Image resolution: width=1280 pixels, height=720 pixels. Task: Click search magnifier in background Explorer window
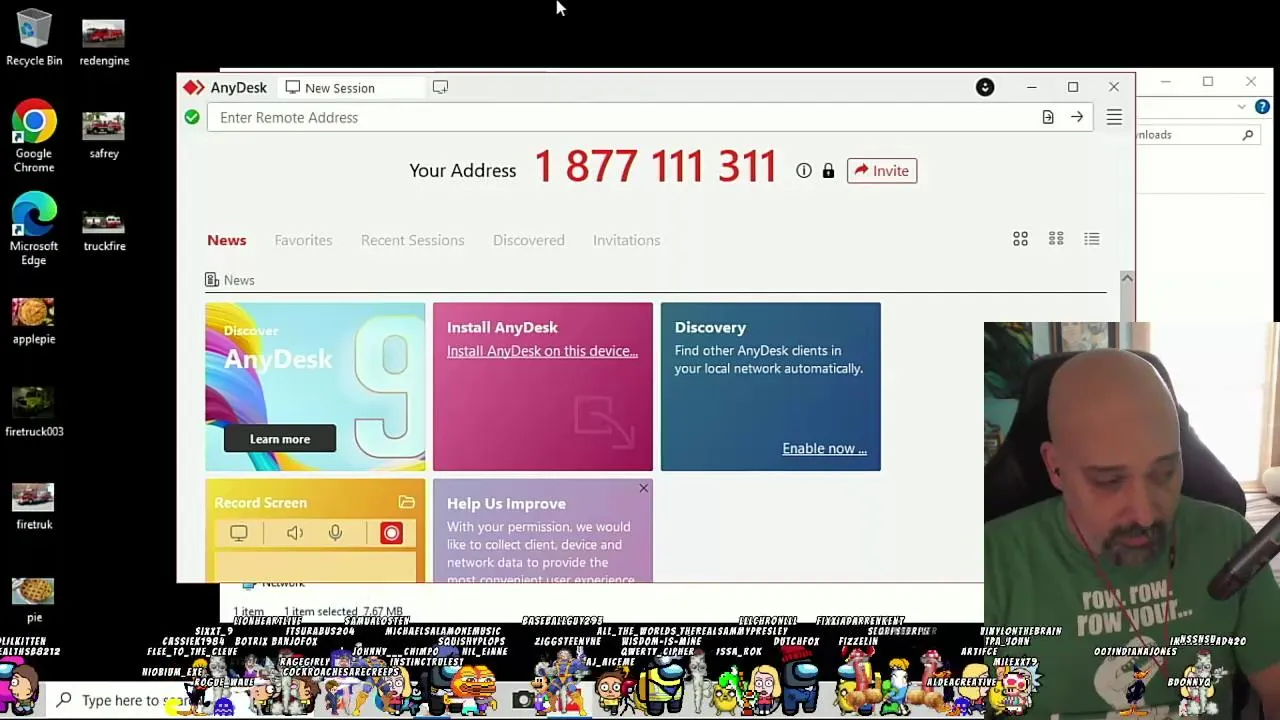[x=1248, y=135]
